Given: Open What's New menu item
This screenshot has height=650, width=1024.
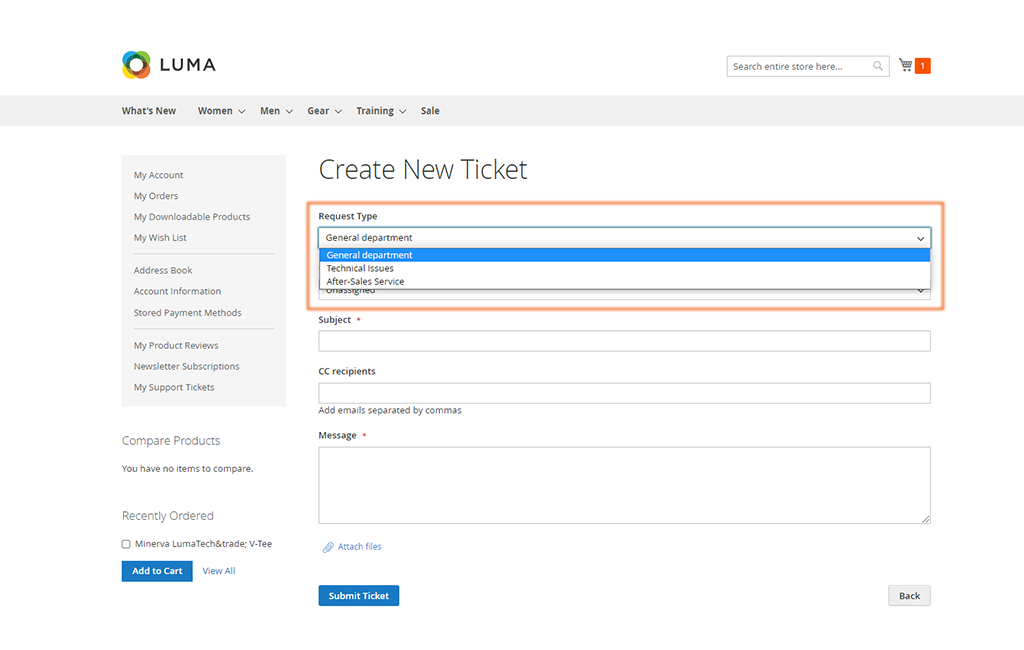Looking at the screenshot, I should pyautogui.click(x=149, y=111).
